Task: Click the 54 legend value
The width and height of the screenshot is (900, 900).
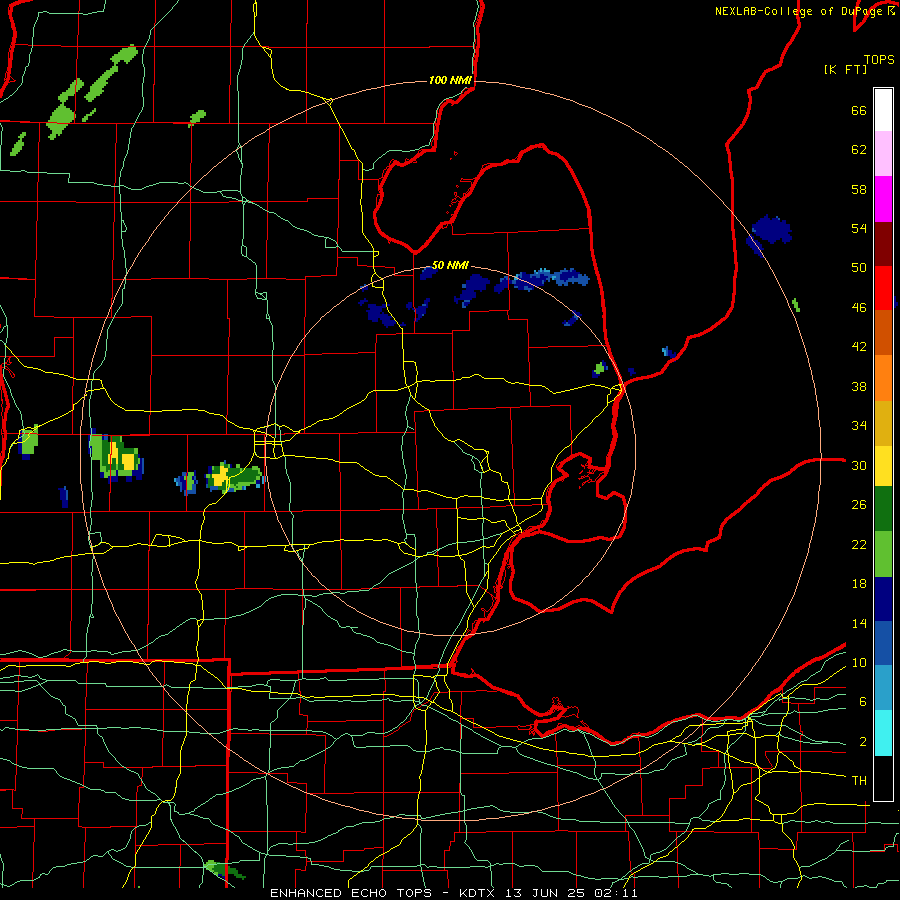Action: click(x=859, y=228)
